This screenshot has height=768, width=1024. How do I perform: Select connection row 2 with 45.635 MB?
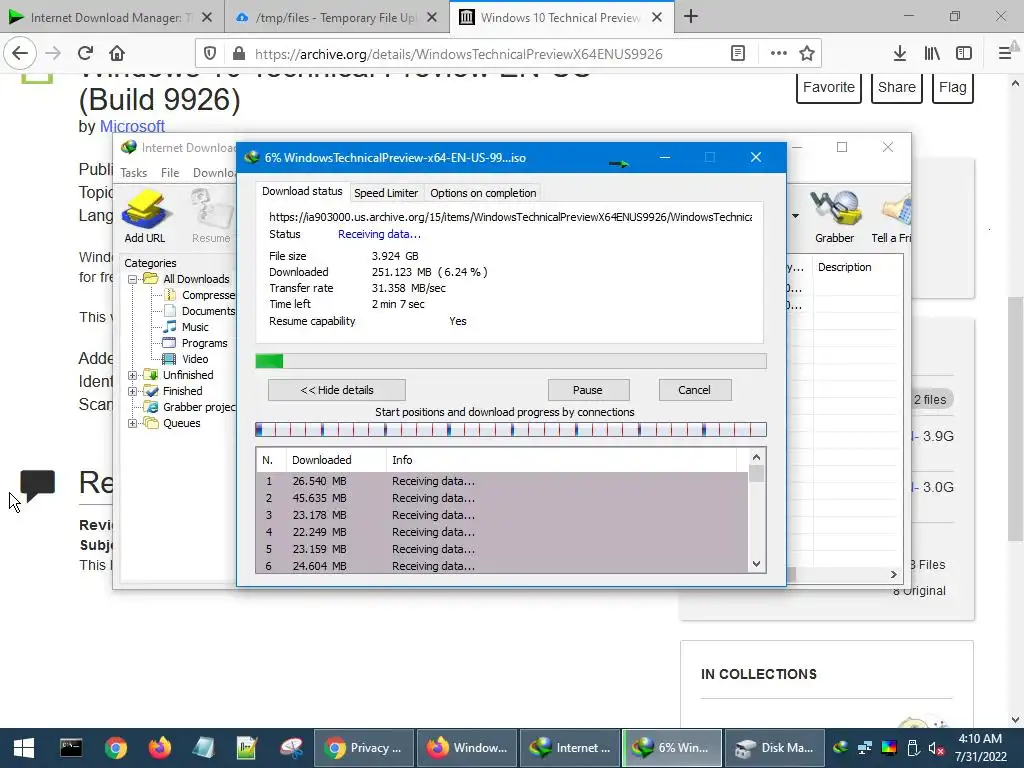point(502,498)
